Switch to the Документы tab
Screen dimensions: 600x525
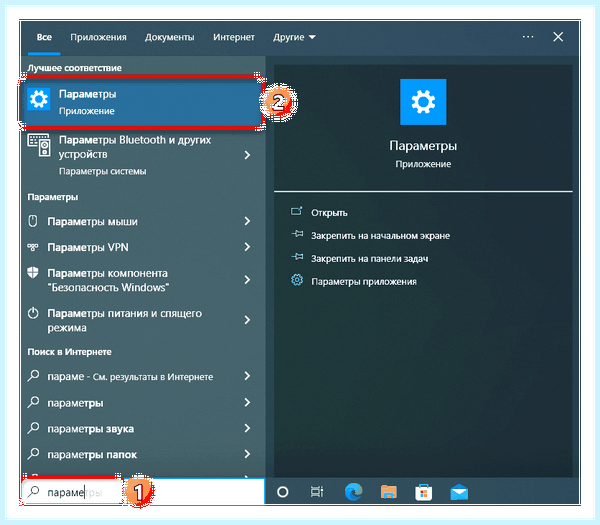click(x=170, y=37)
